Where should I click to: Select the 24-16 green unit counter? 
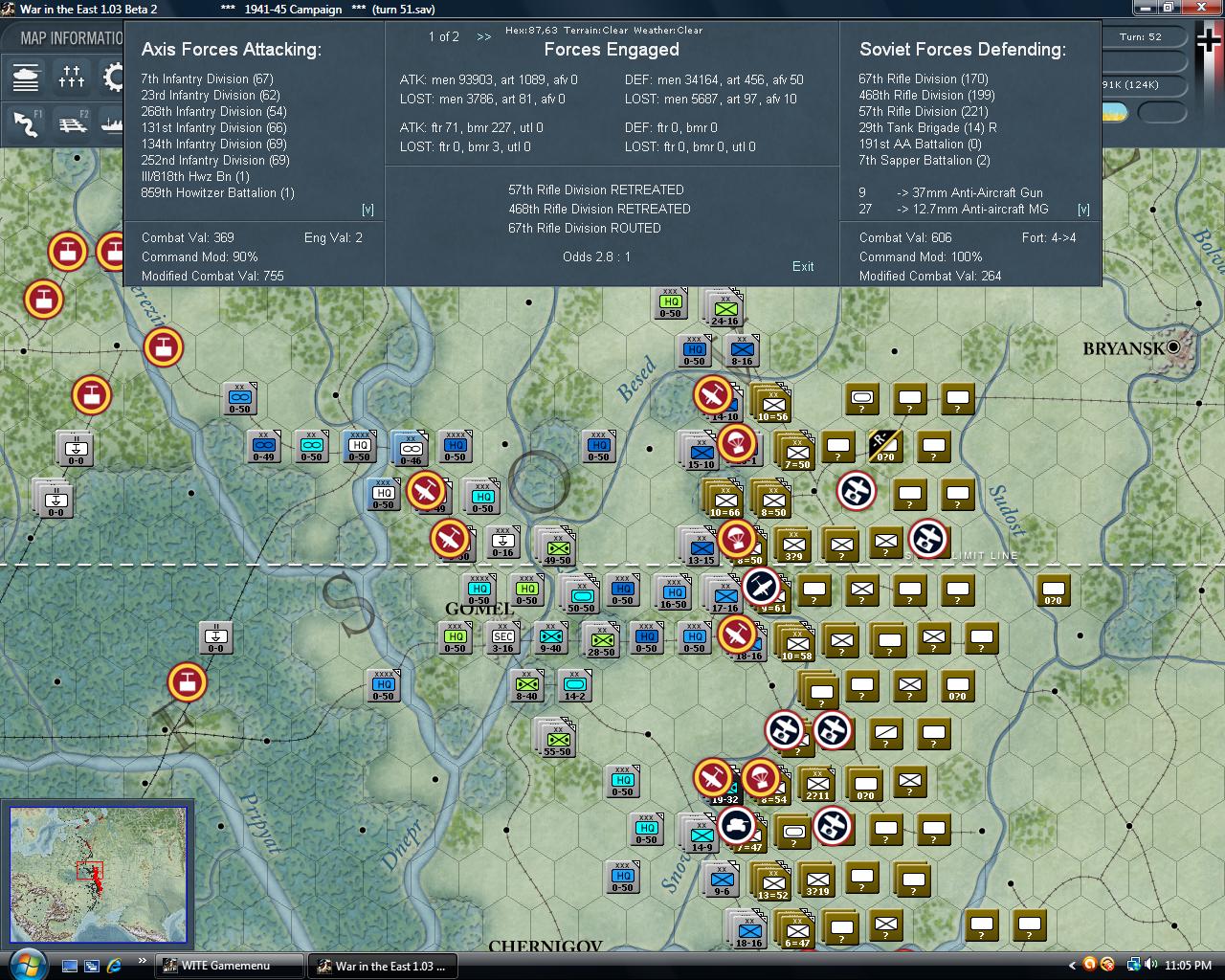point(724,306)
